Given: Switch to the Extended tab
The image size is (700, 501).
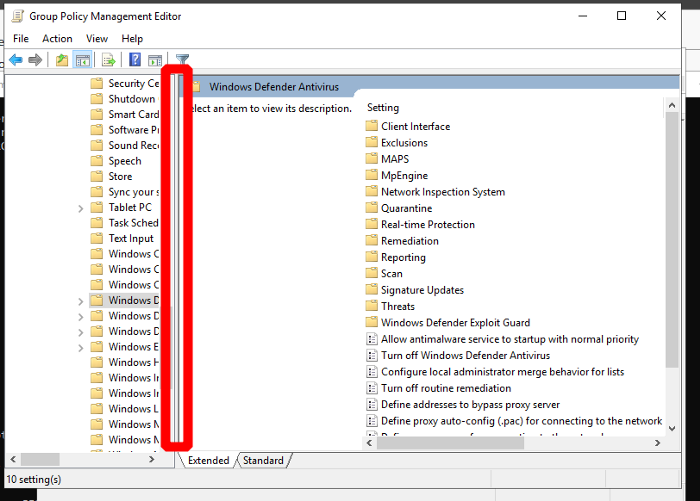Looking at the screenshot, I should [208, 460].
